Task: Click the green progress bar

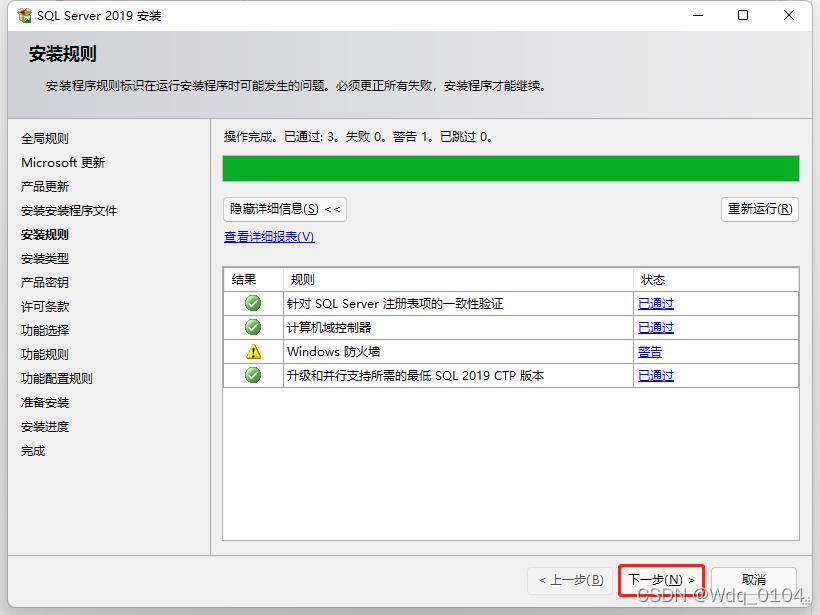Action: [510, 168]
